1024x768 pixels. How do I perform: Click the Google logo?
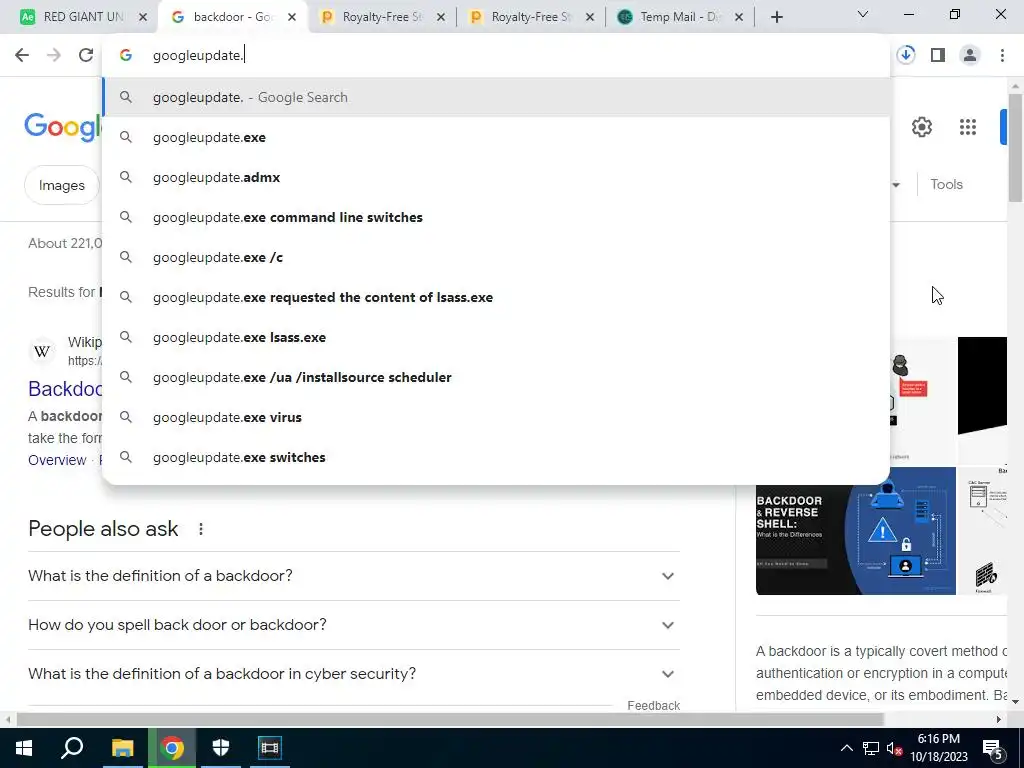click(x=63, y=127)
